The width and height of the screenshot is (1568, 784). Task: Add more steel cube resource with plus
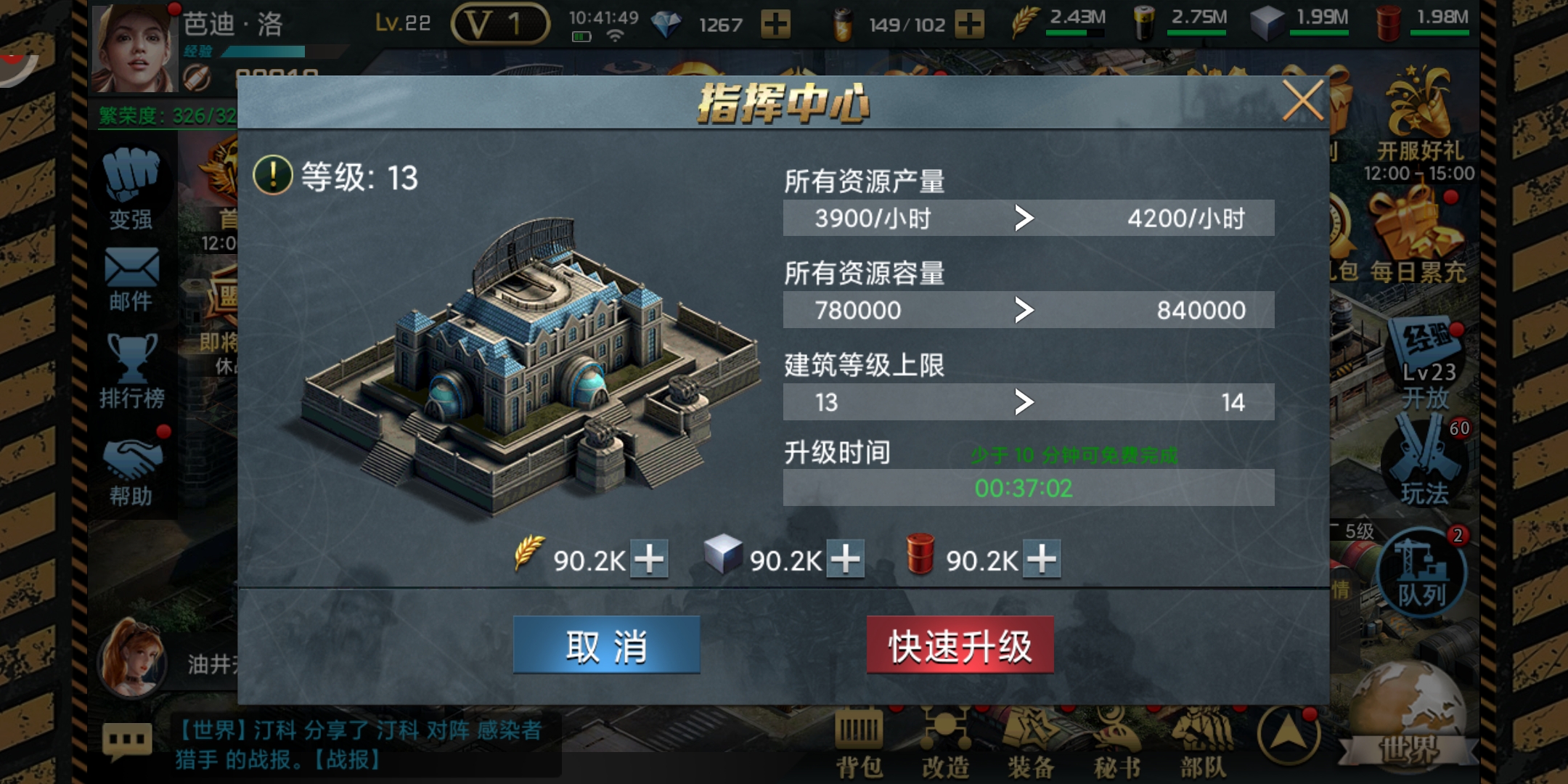(x=845, y=559)
